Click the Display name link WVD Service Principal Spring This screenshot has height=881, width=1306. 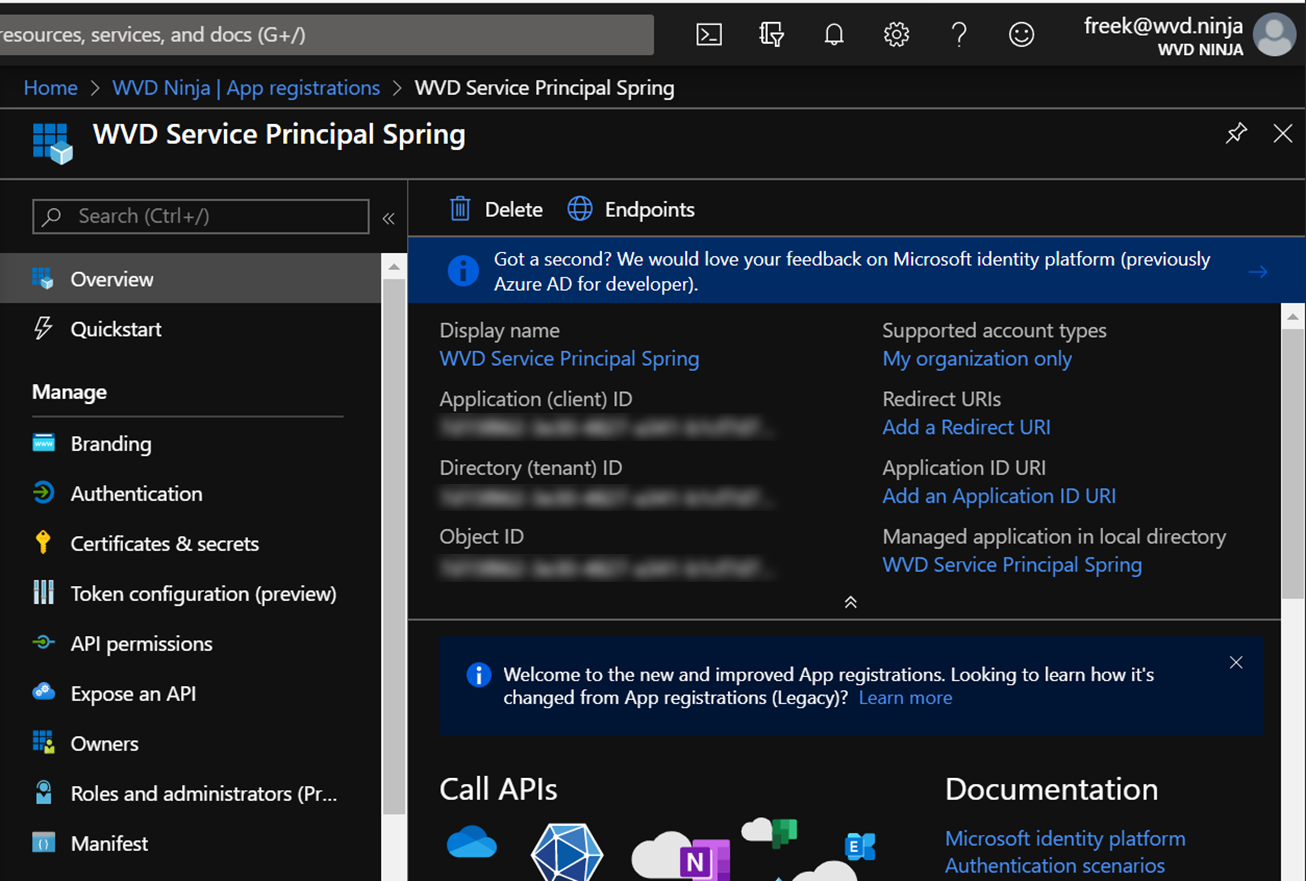pyautogui.click(x=569, y=358)
